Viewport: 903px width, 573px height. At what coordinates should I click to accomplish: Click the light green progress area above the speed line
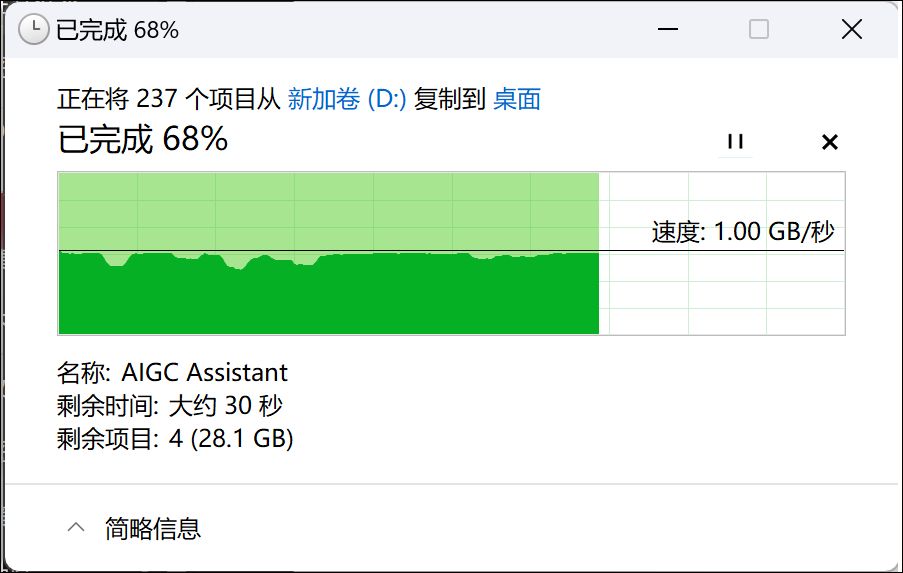click(328, 210)
